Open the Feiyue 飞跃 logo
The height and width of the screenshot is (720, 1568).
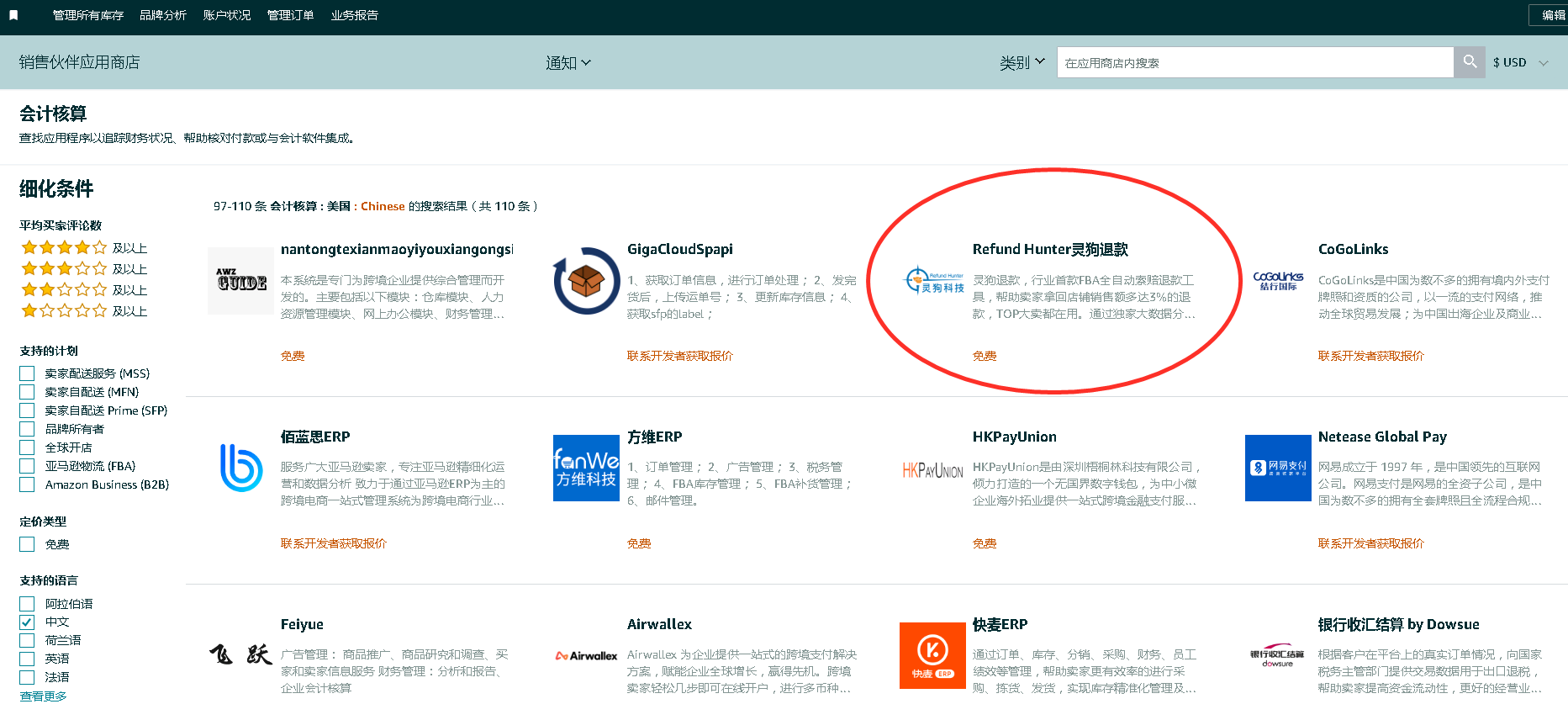pyautogui.click(x=241, y=654)
